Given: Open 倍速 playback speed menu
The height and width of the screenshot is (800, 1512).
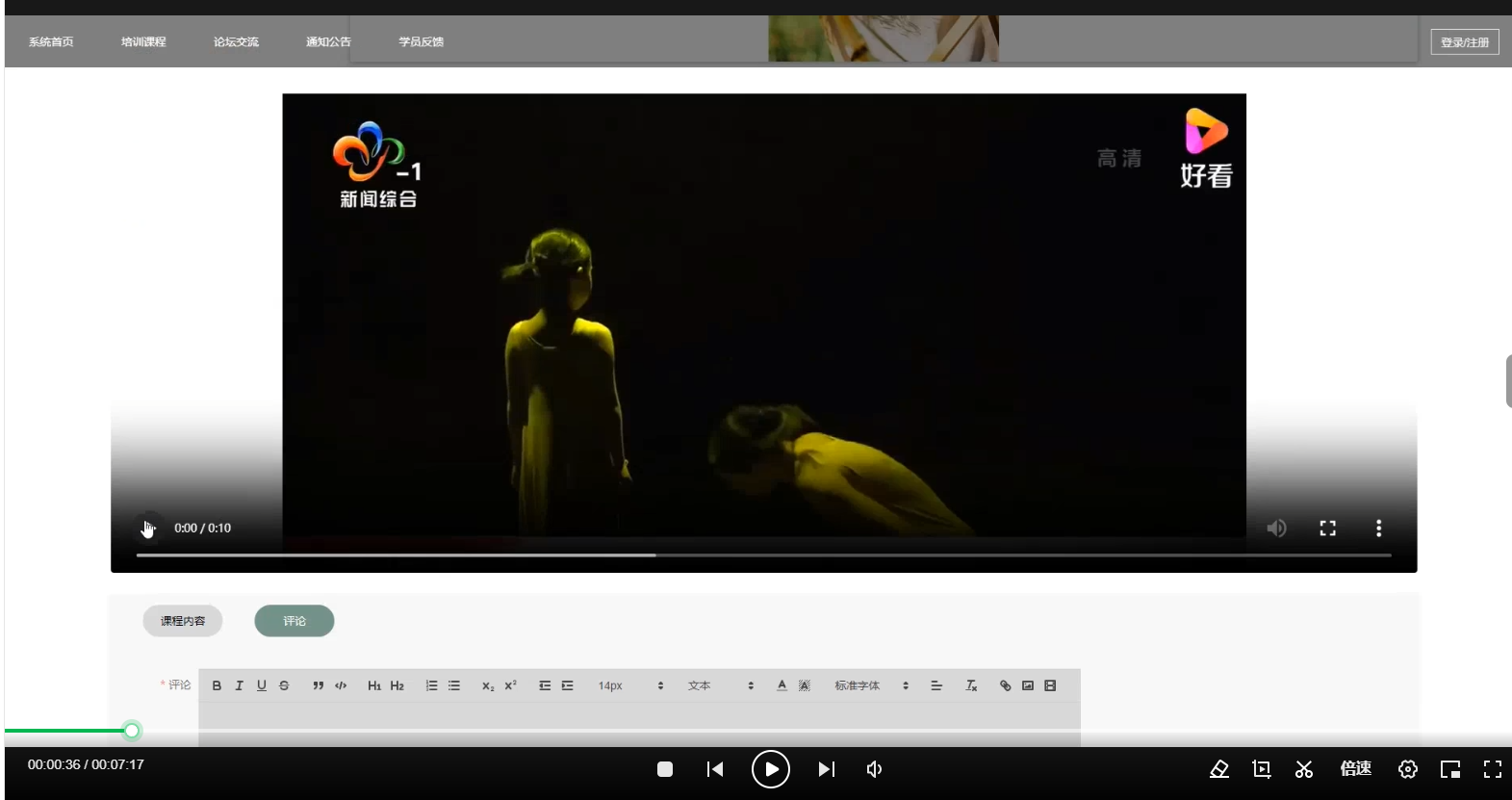Looking at the screenshot, I should coord(1356,768).
